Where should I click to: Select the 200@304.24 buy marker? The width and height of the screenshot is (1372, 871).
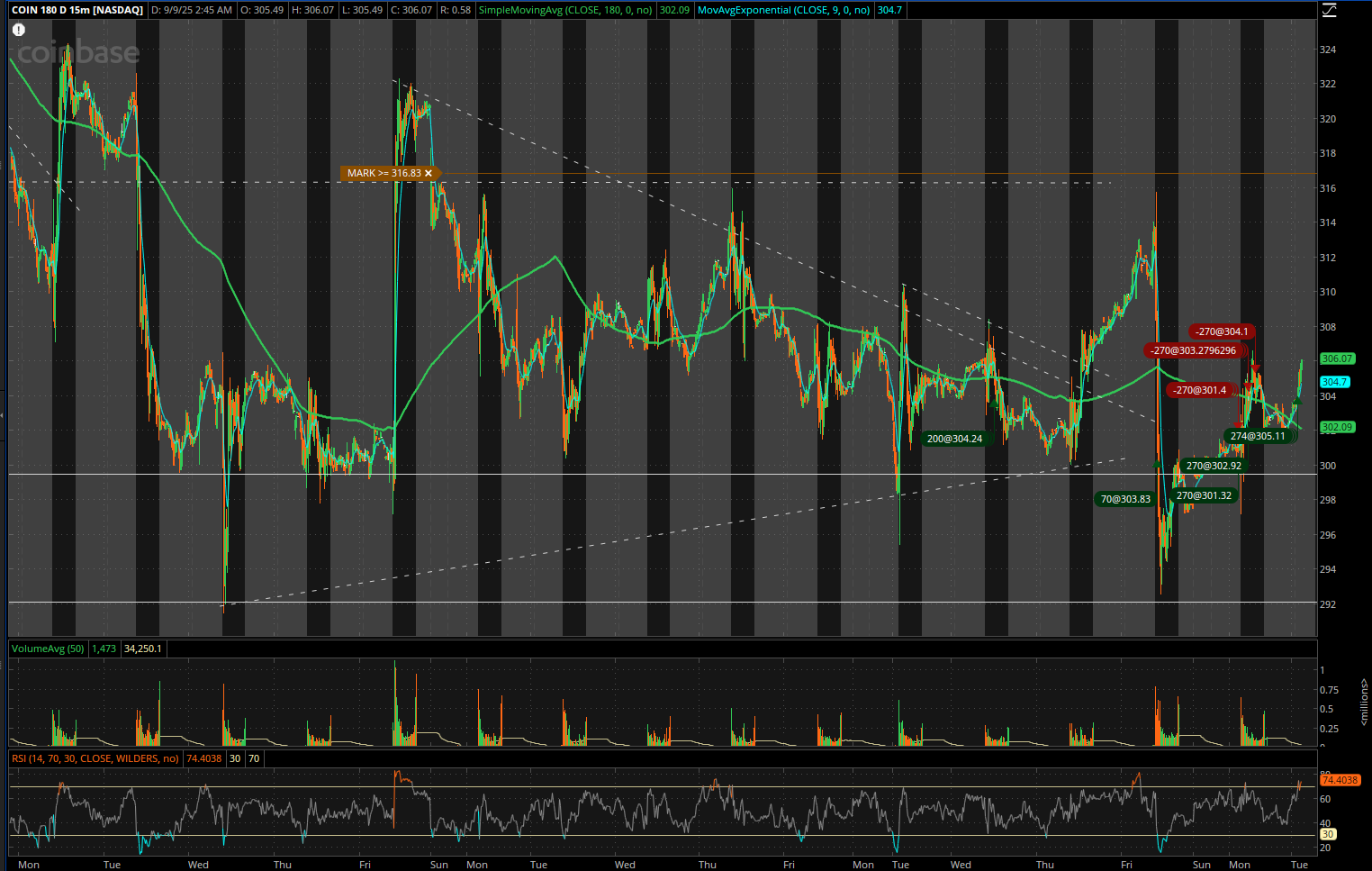pyautogui.click(x=954, y=439)
